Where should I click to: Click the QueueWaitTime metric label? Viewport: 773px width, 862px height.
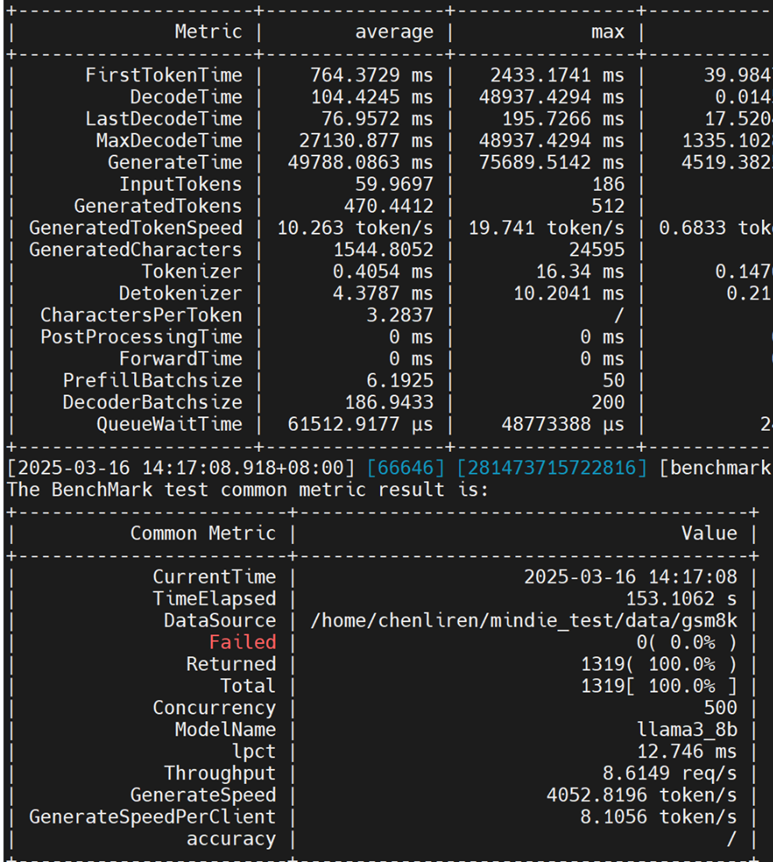[169, 424]
